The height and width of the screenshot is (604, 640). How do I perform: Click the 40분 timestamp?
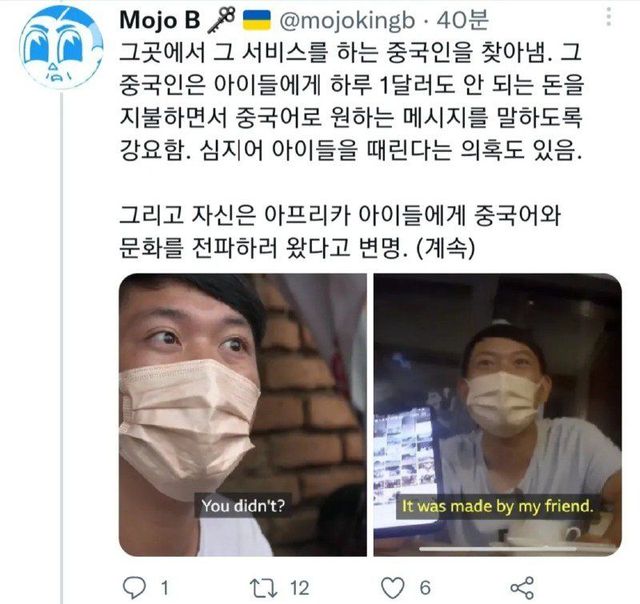tap(462, 20)
